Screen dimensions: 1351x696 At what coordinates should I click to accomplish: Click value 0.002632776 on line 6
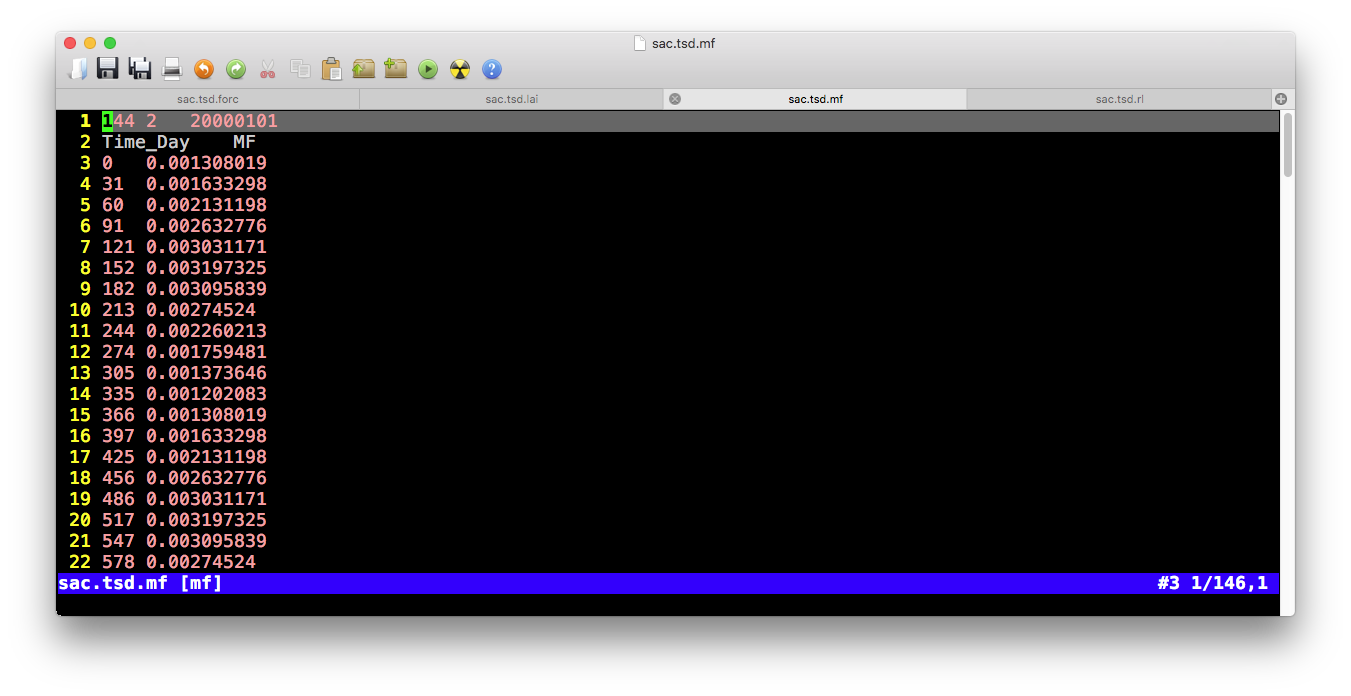click(206, 226)
